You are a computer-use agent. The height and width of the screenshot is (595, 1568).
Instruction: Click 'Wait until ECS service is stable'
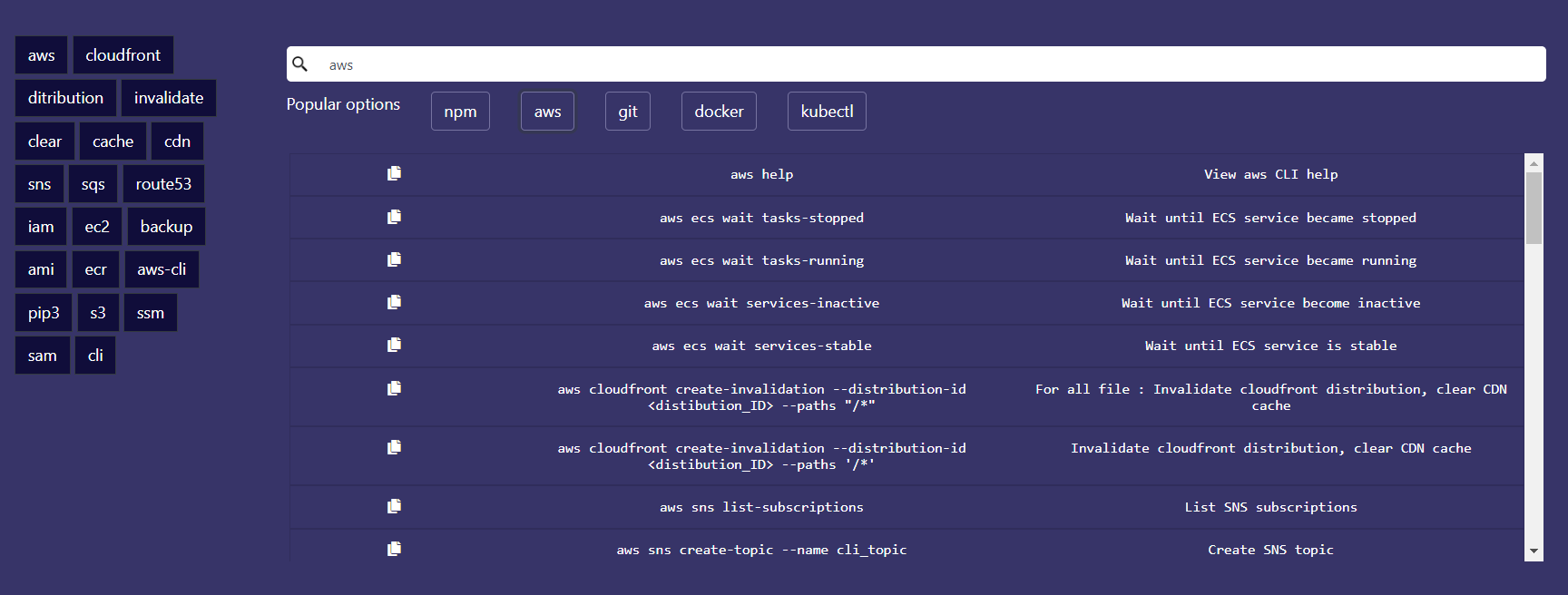(x=1270, y=346)
